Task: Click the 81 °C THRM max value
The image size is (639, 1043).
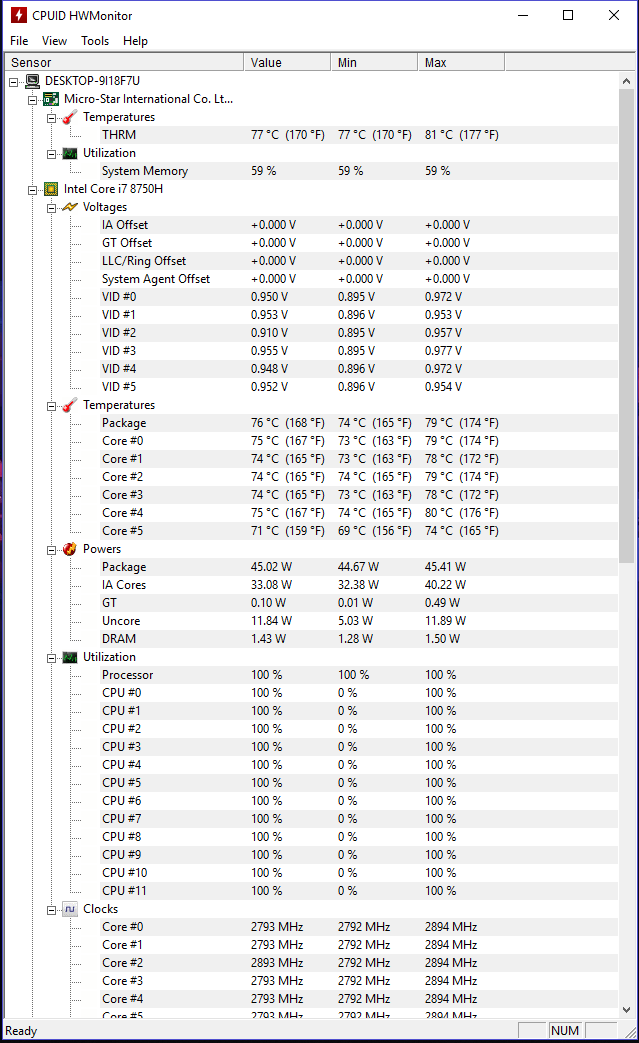Action: [x=462, y=135]
